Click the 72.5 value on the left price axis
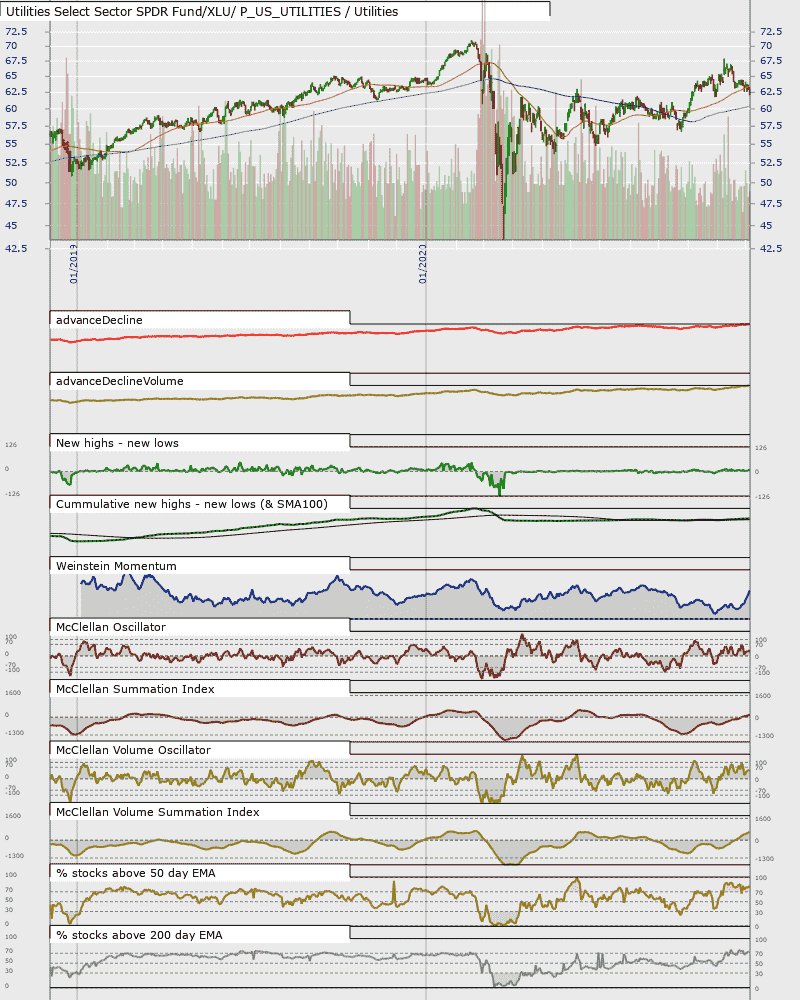Screen dimensions: 800x1000 coord(16,31)
